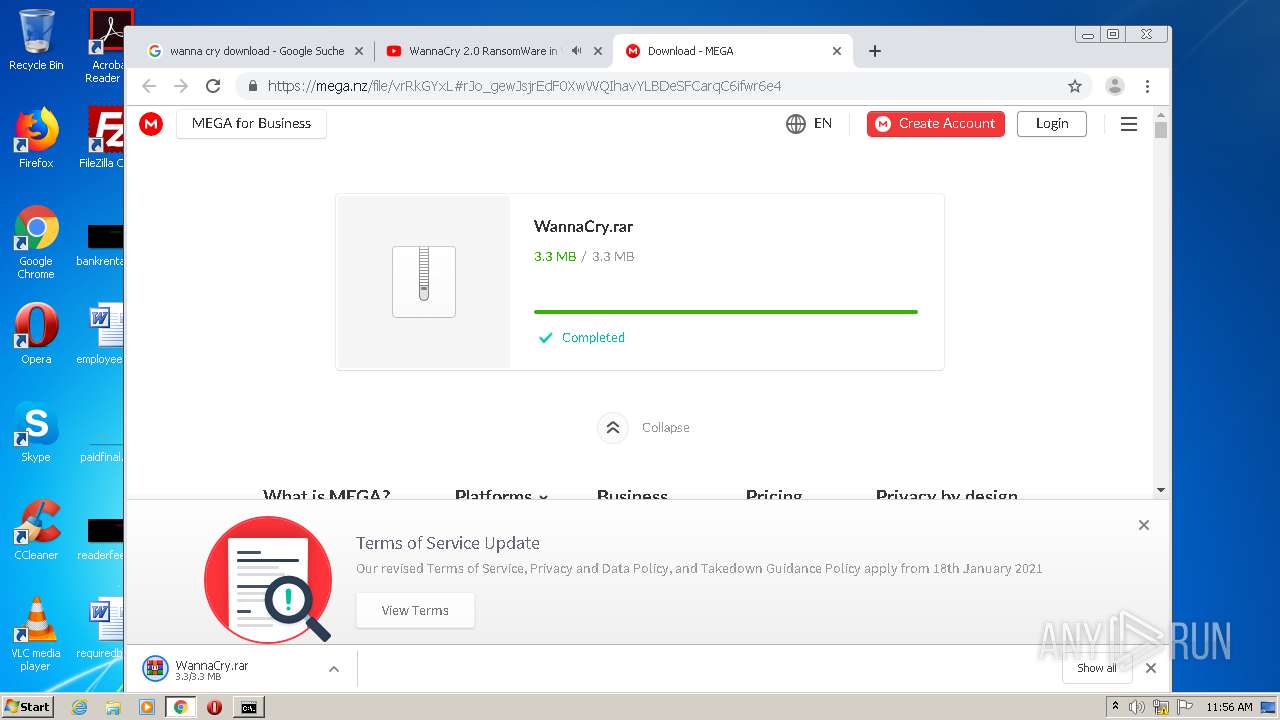Open VLC media player shortcut

pyautogui.click(x=36, y=634)
